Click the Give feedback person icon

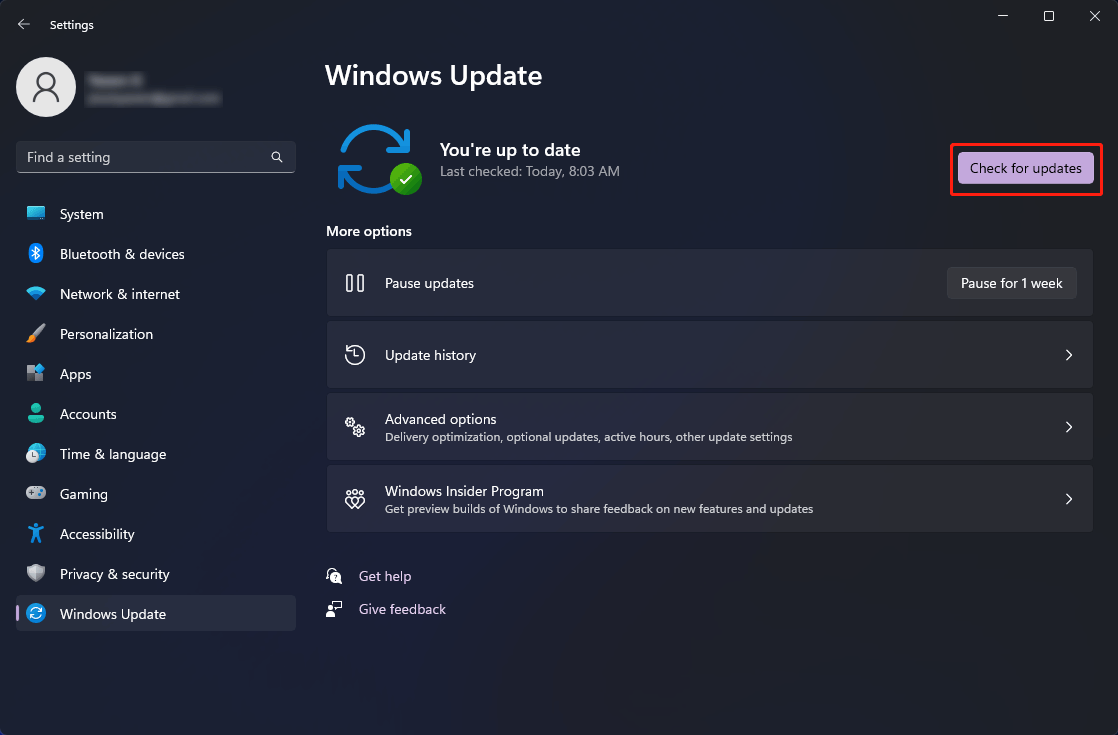click(334, 609)
